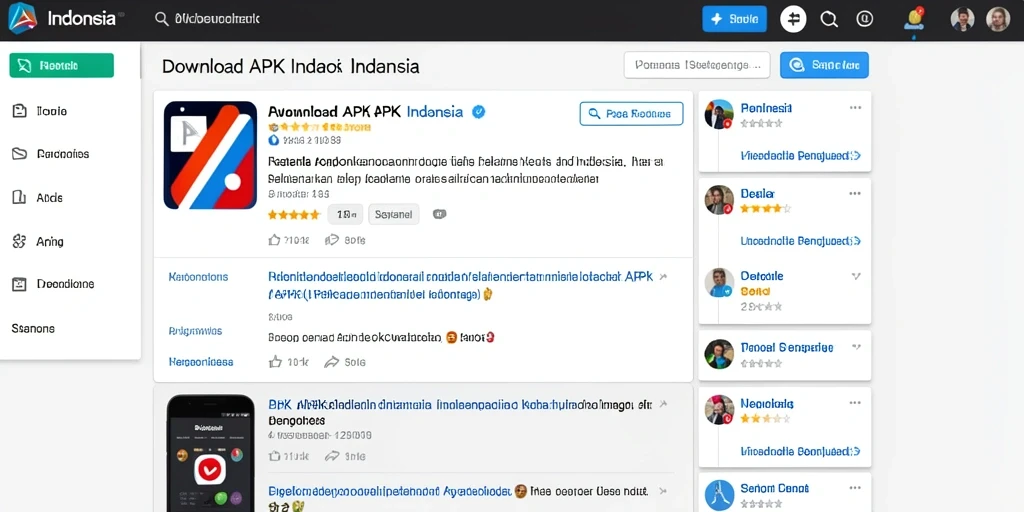Click the five-star rating under app description
Viewport: 1024px width, 512px height.
[x=294, y=214]
